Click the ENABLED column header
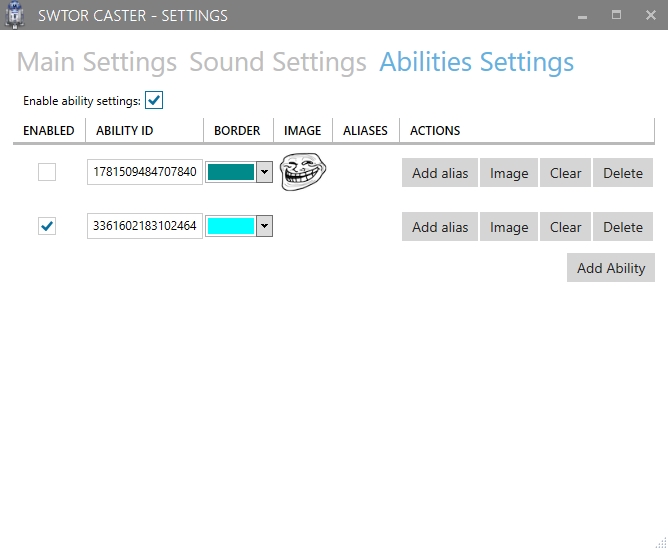The image size is (668, 550). tap(49, 130)
